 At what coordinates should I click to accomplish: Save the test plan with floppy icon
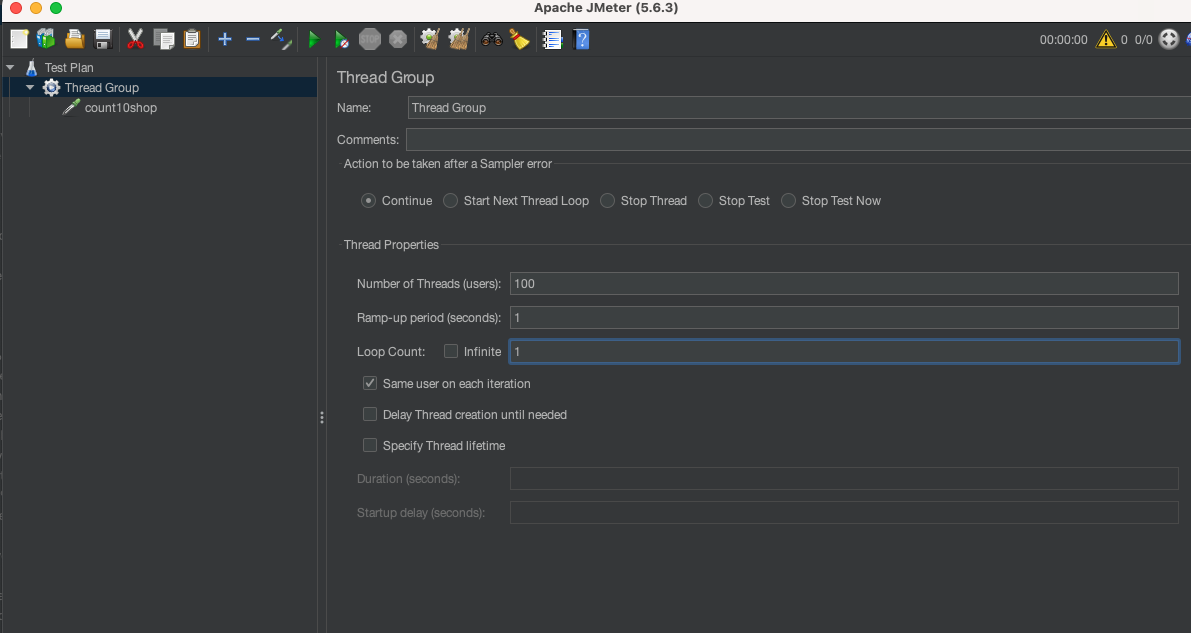point(103,39)
